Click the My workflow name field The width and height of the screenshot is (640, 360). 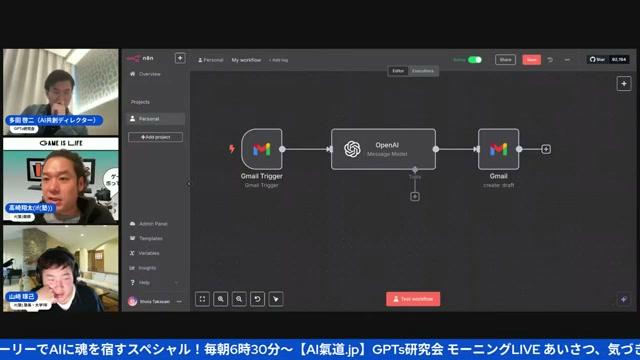point(246,60)
